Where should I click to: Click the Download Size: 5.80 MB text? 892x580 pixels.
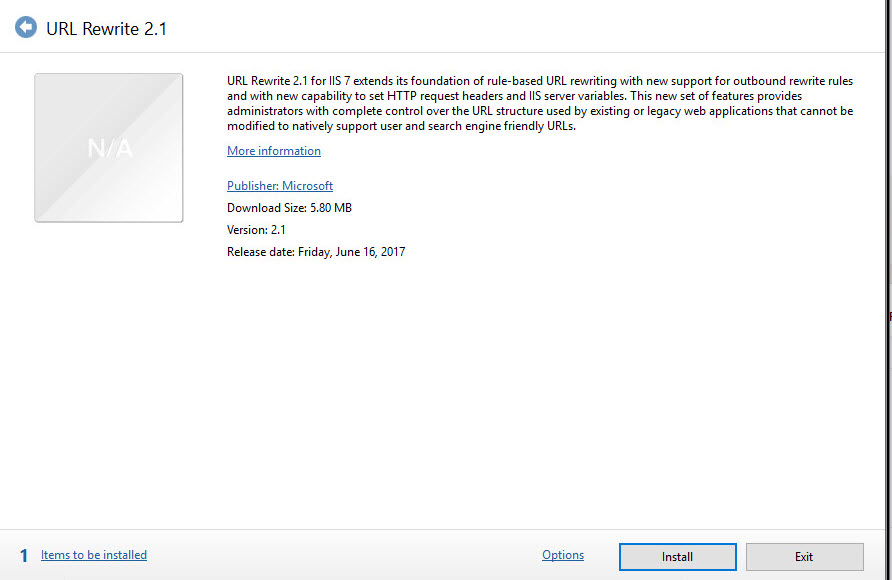(x=289, y=208)
